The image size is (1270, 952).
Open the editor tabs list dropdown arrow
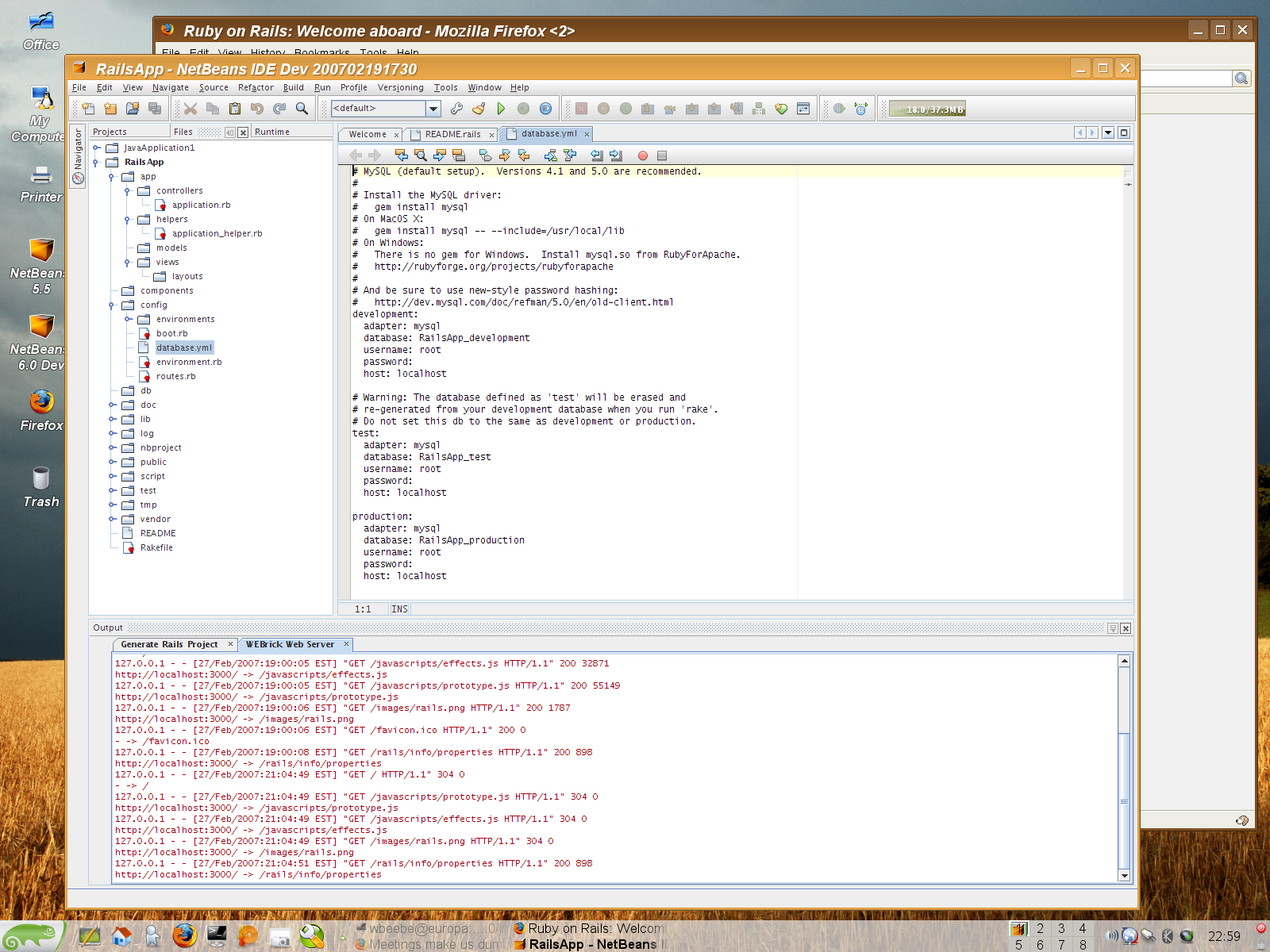click(x=1108, y=132)
